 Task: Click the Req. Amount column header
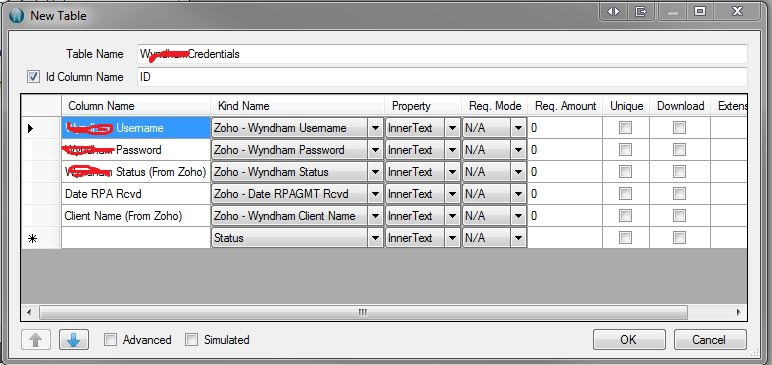tap(565, 106)
